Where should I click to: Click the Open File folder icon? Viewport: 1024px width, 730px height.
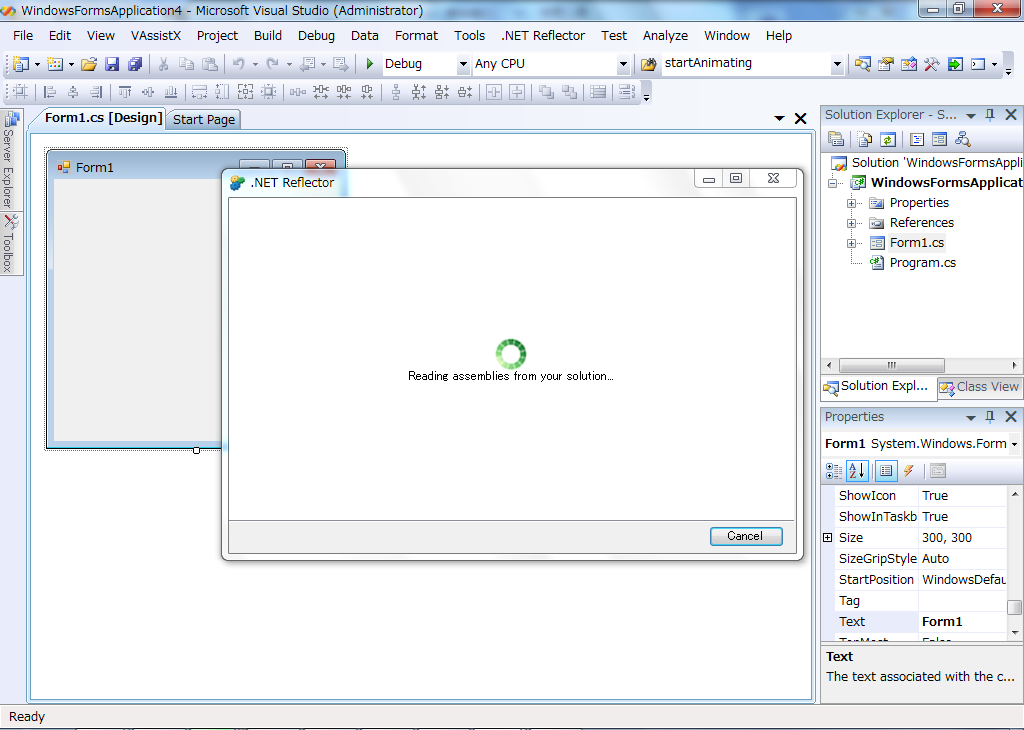89,64
